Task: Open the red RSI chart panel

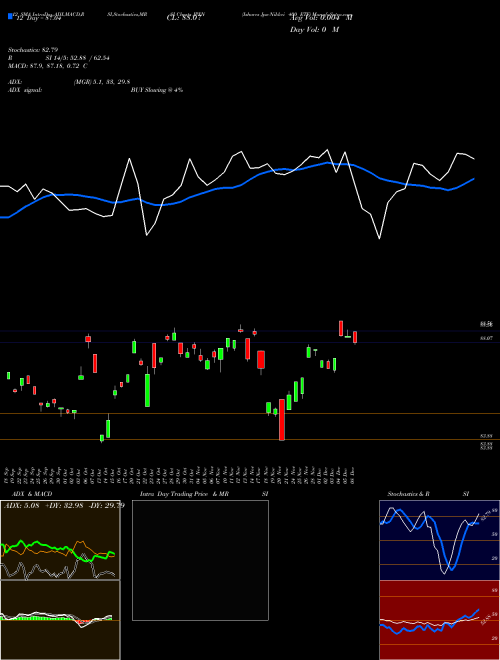Action: pyautogui.click(x=439, y=620)
